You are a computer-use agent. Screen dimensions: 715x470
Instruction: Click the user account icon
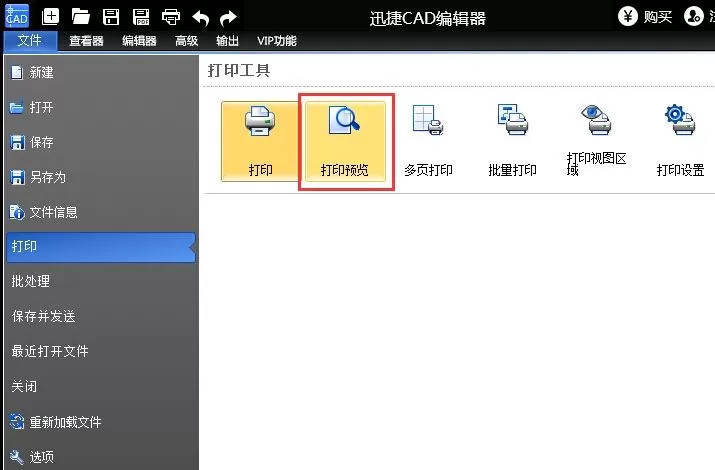click(694, 16)
